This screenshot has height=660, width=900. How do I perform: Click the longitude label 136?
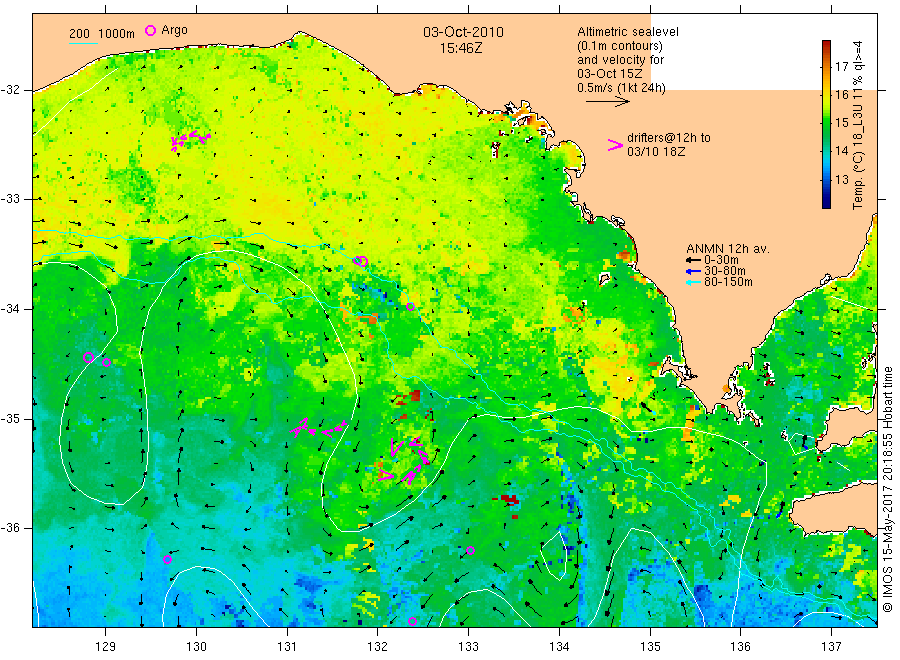[x=740, y=647]
